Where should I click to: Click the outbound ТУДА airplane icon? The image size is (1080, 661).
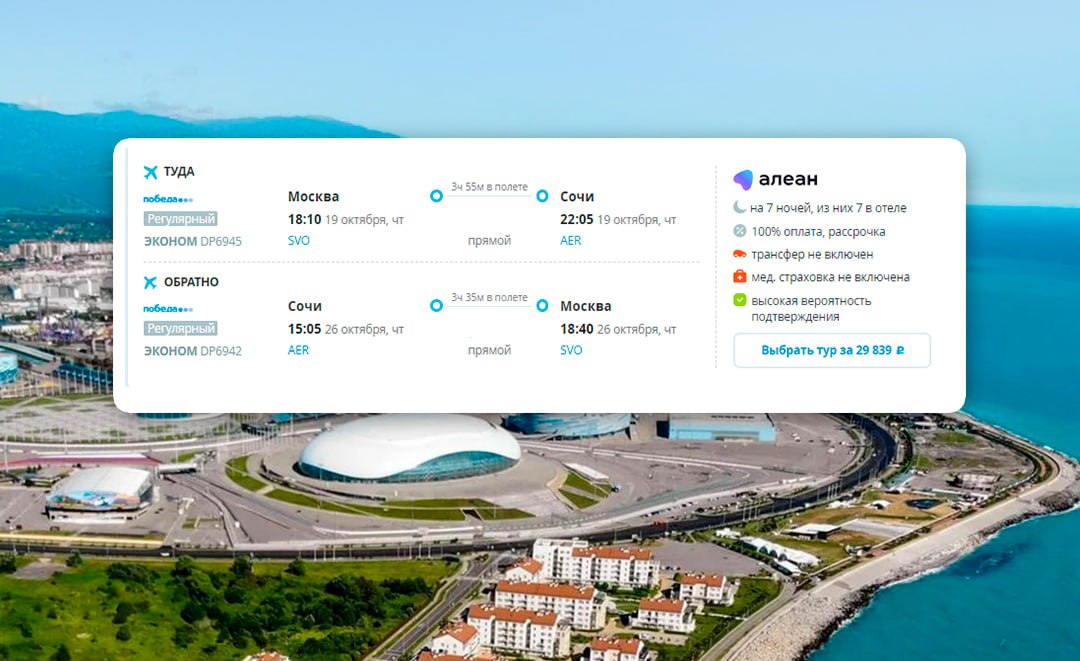tap(150, 171)
